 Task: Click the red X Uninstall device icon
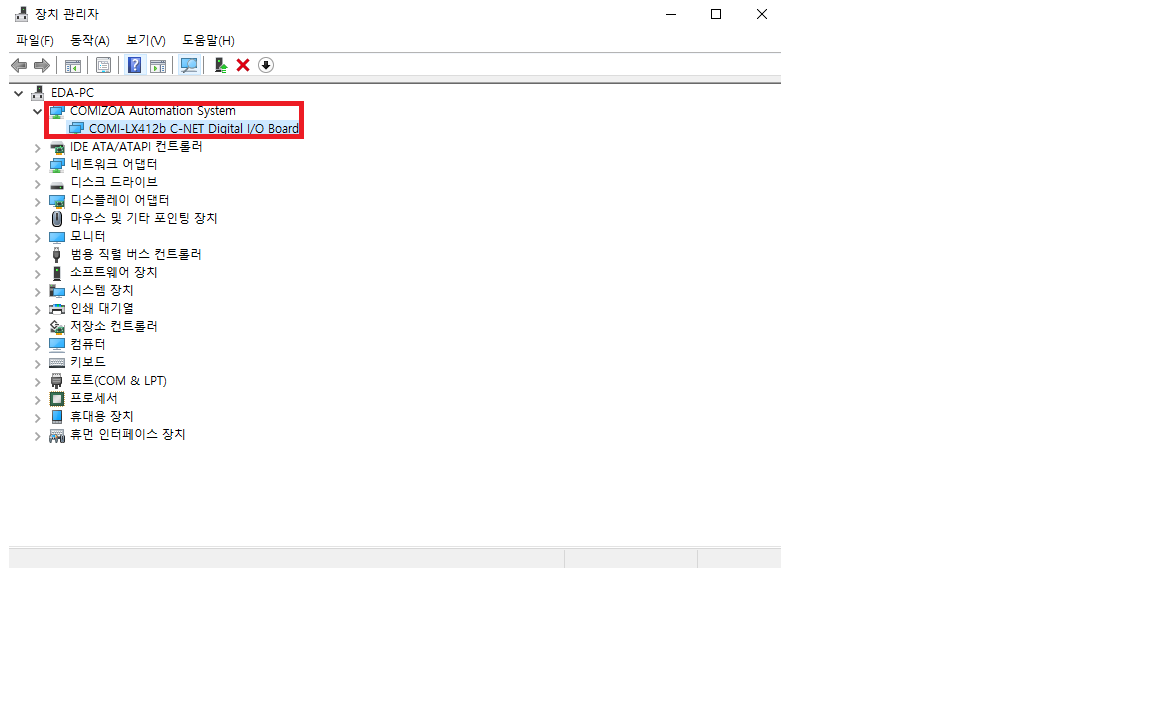(243, 65)
